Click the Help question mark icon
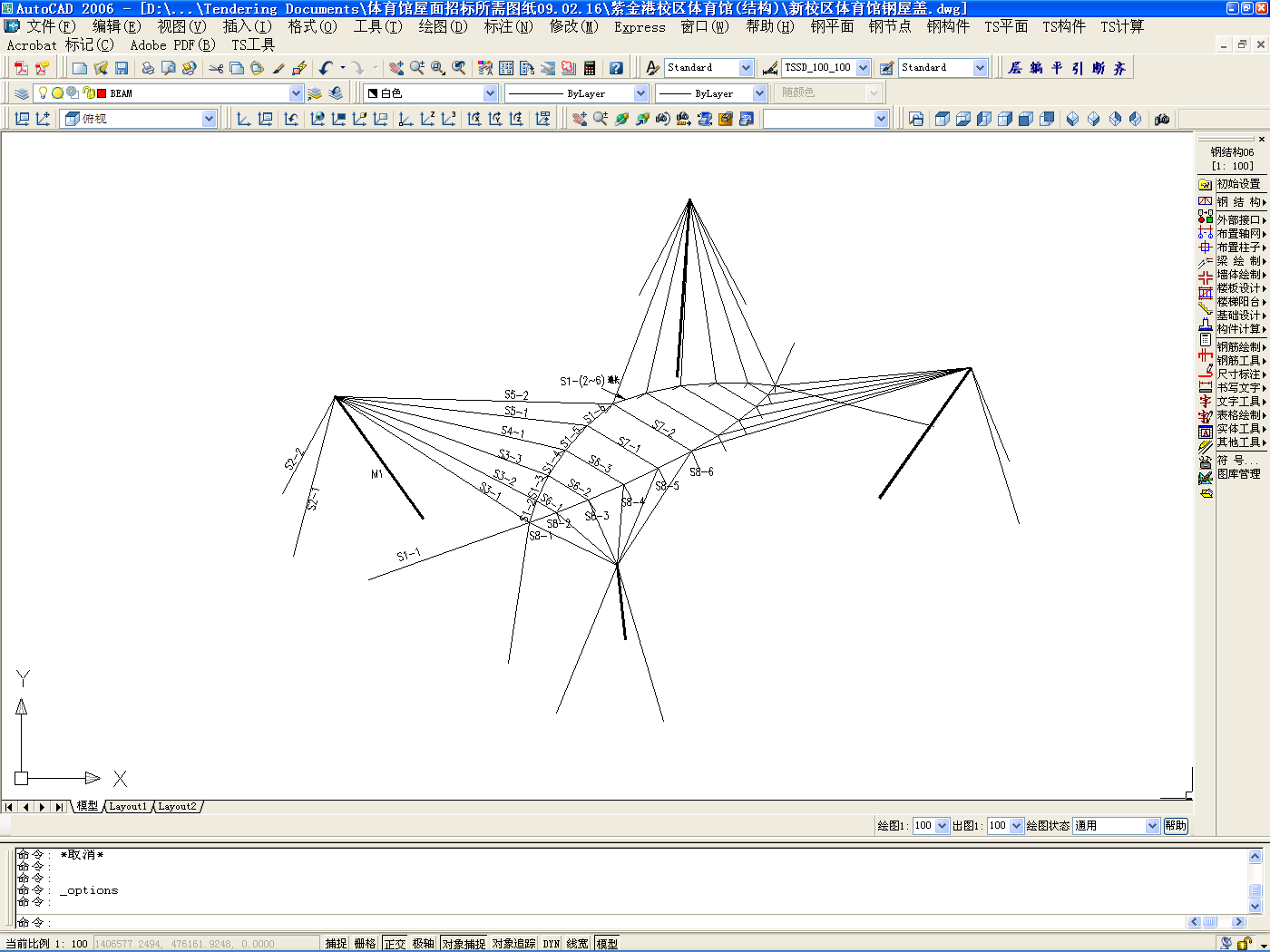Viewport: 1270px width, 952px height. pos(616,68)
